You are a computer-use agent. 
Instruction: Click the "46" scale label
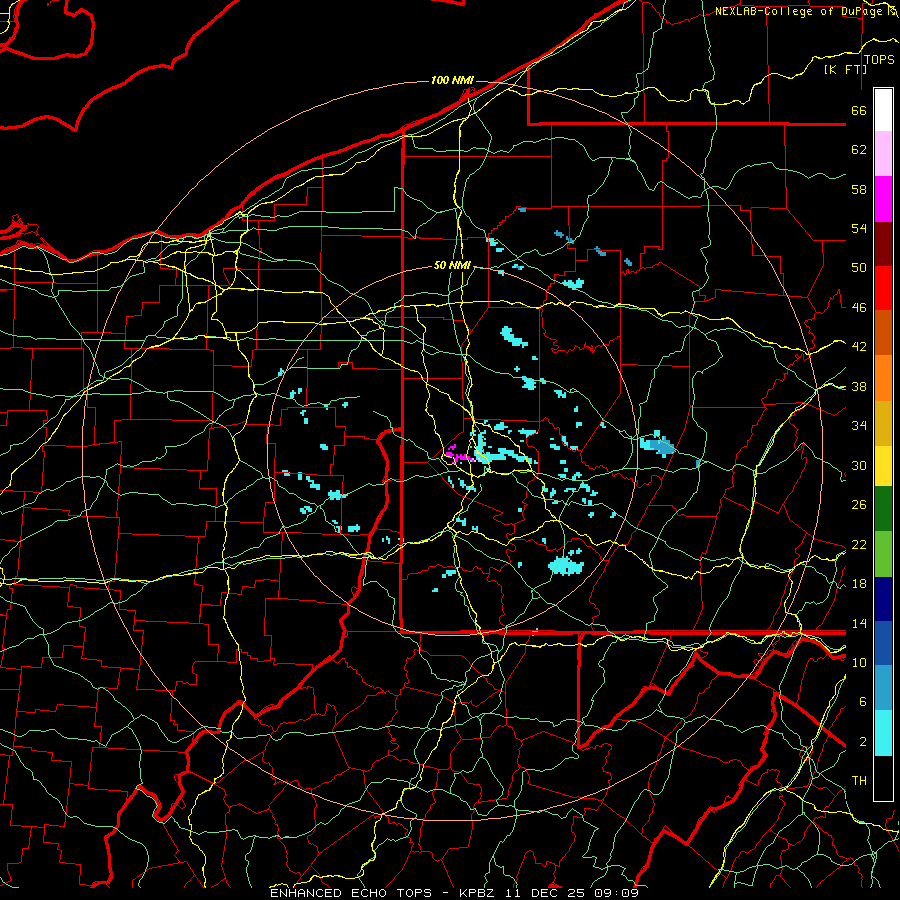859,308
